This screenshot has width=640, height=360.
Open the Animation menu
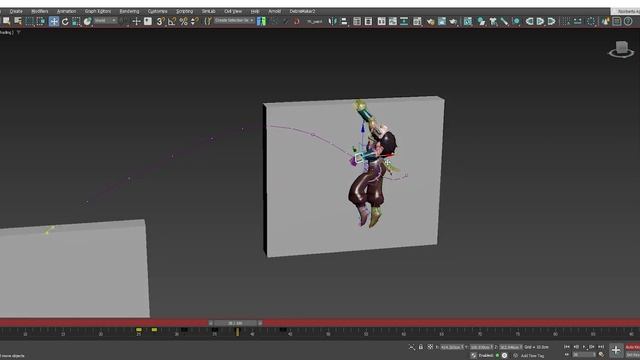[67, 11]
